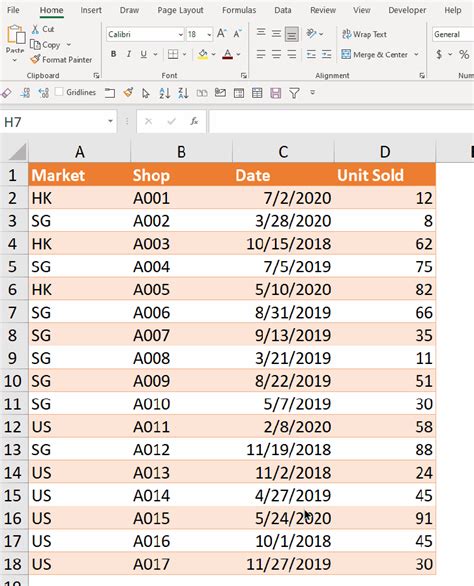The image size is (474, 586).
Task: Click the Select All corner triangle
Action: coord(17,151)
